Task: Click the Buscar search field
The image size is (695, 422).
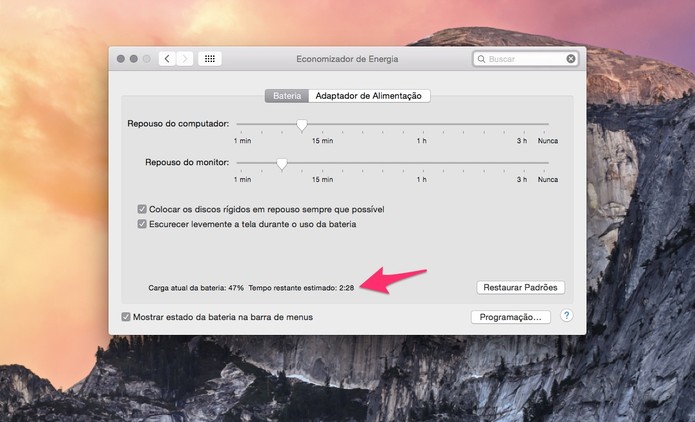Action: [x=525, y=59]
